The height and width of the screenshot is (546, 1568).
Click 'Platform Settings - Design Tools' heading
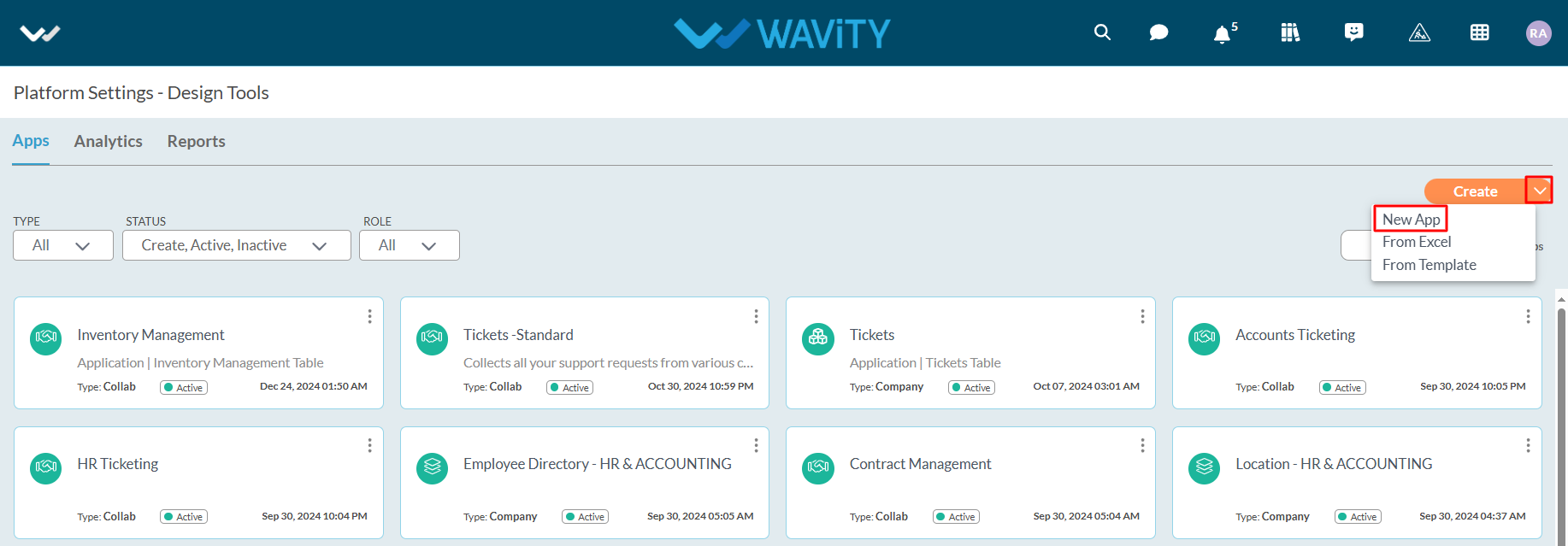(x=141, y=92)
